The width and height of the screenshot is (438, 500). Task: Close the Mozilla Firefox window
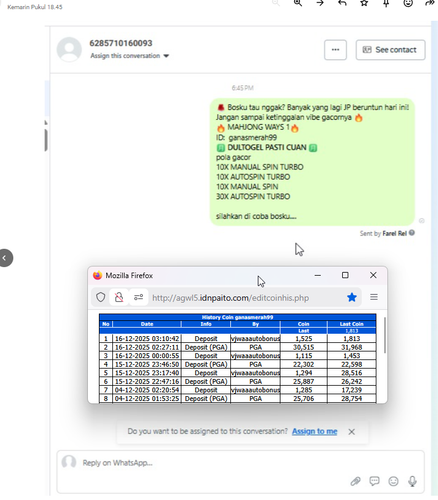coord(373,275)
